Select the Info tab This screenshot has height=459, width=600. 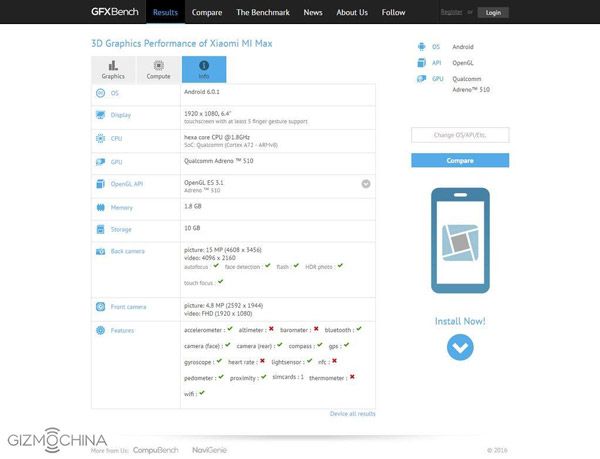tap(204, 69)
